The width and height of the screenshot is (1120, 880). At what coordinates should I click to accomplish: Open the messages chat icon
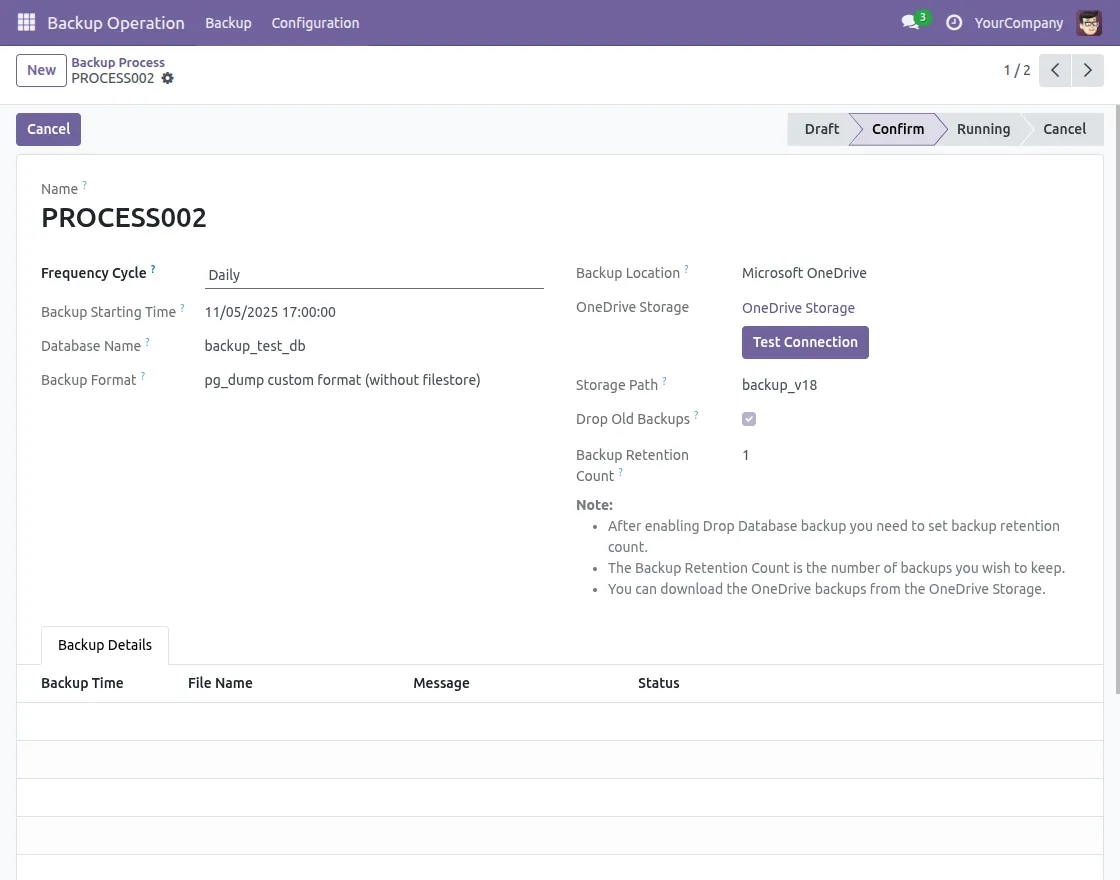pyautogui.click(x=910, y=22)
